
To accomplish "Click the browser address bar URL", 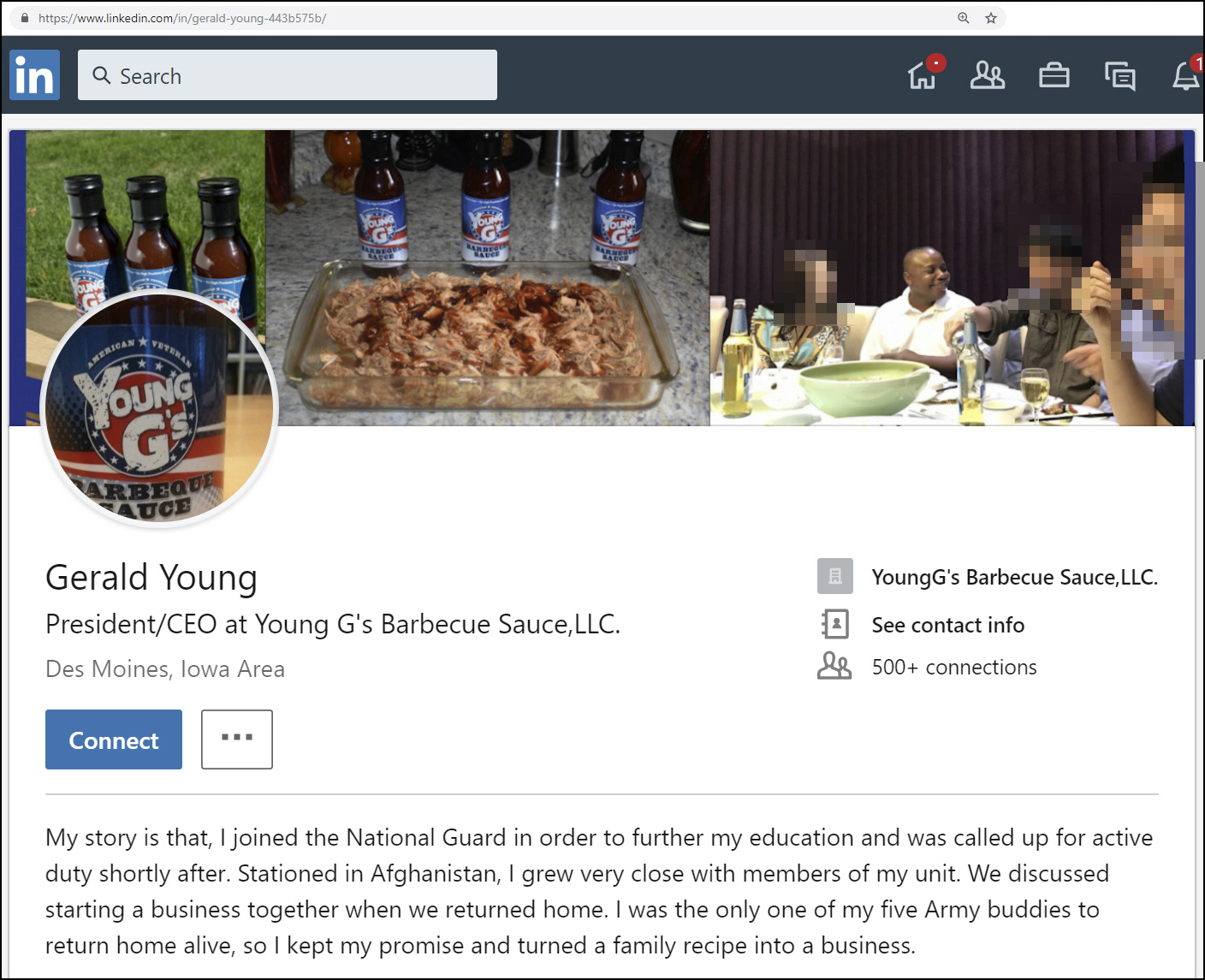I will [182, 18].
